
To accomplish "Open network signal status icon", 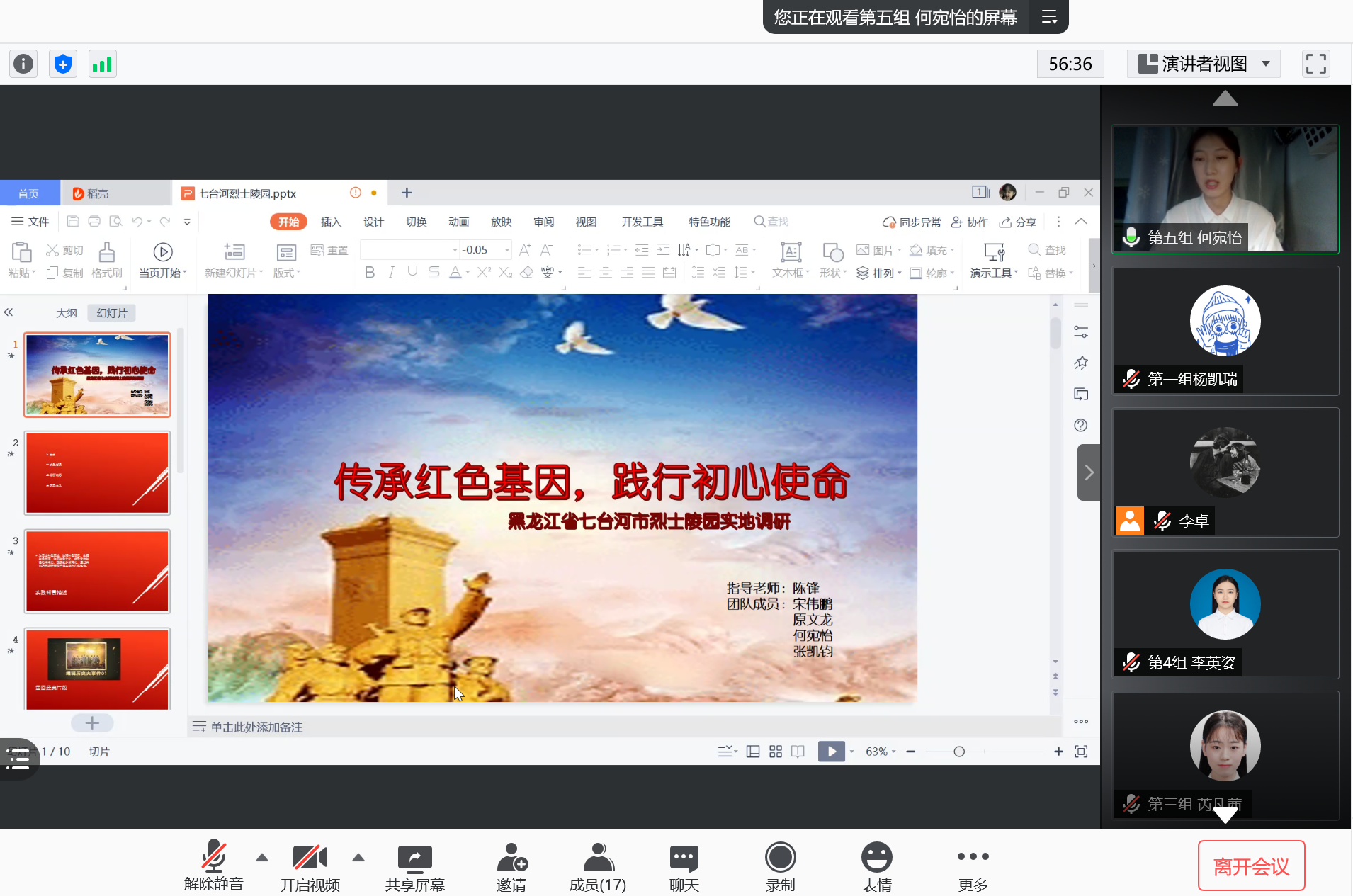I will point(103,64).
